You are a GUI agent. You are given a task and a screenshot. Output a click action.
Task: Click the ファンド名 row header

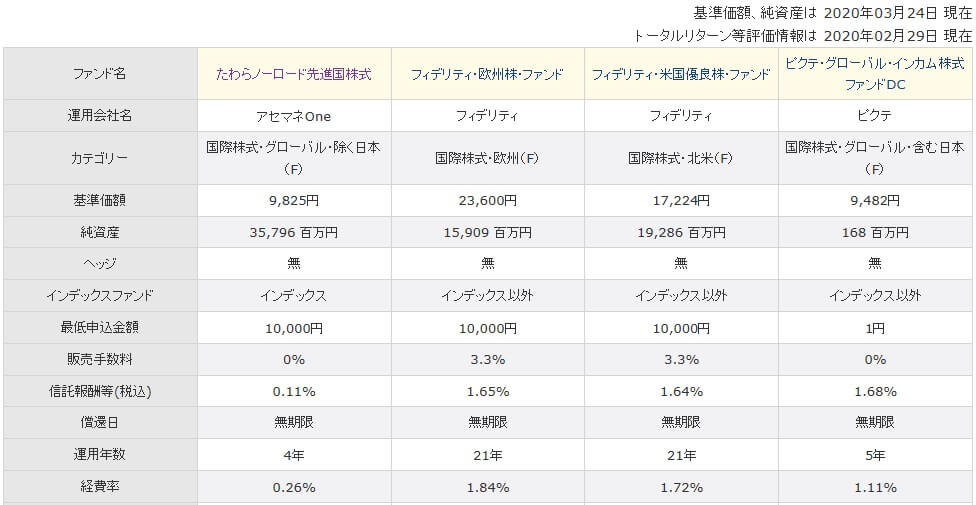point(100,74)
